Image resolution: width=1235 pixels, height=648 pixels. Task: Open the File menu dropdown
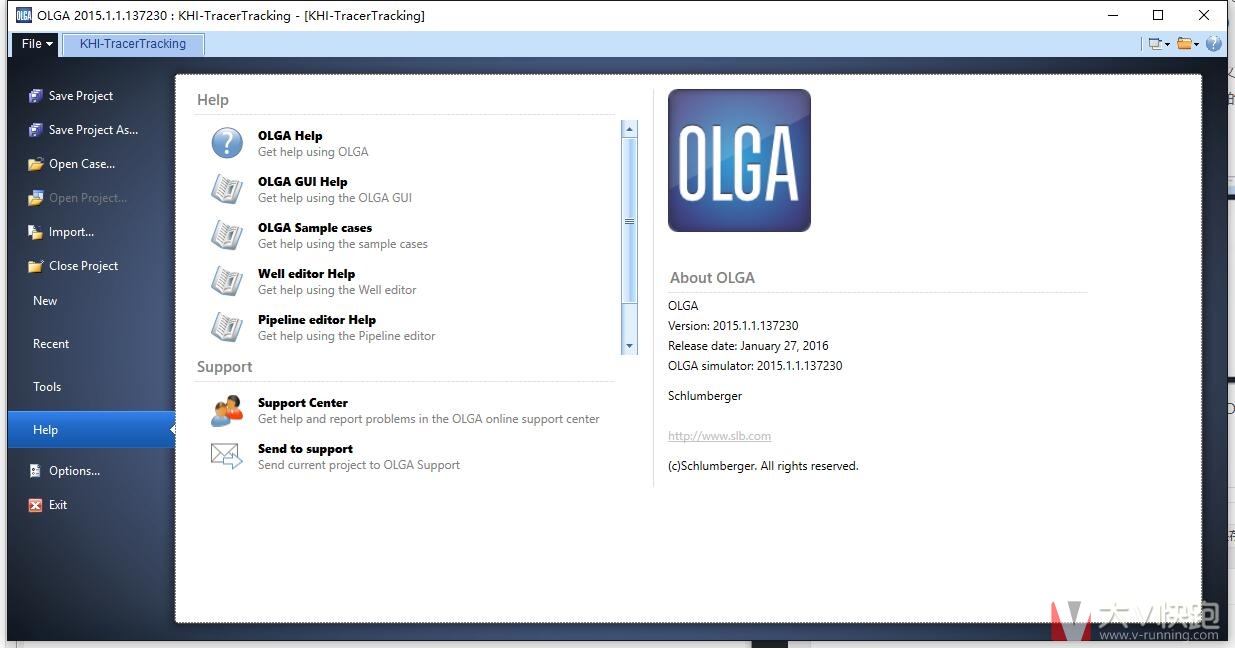tap(37, 44)
